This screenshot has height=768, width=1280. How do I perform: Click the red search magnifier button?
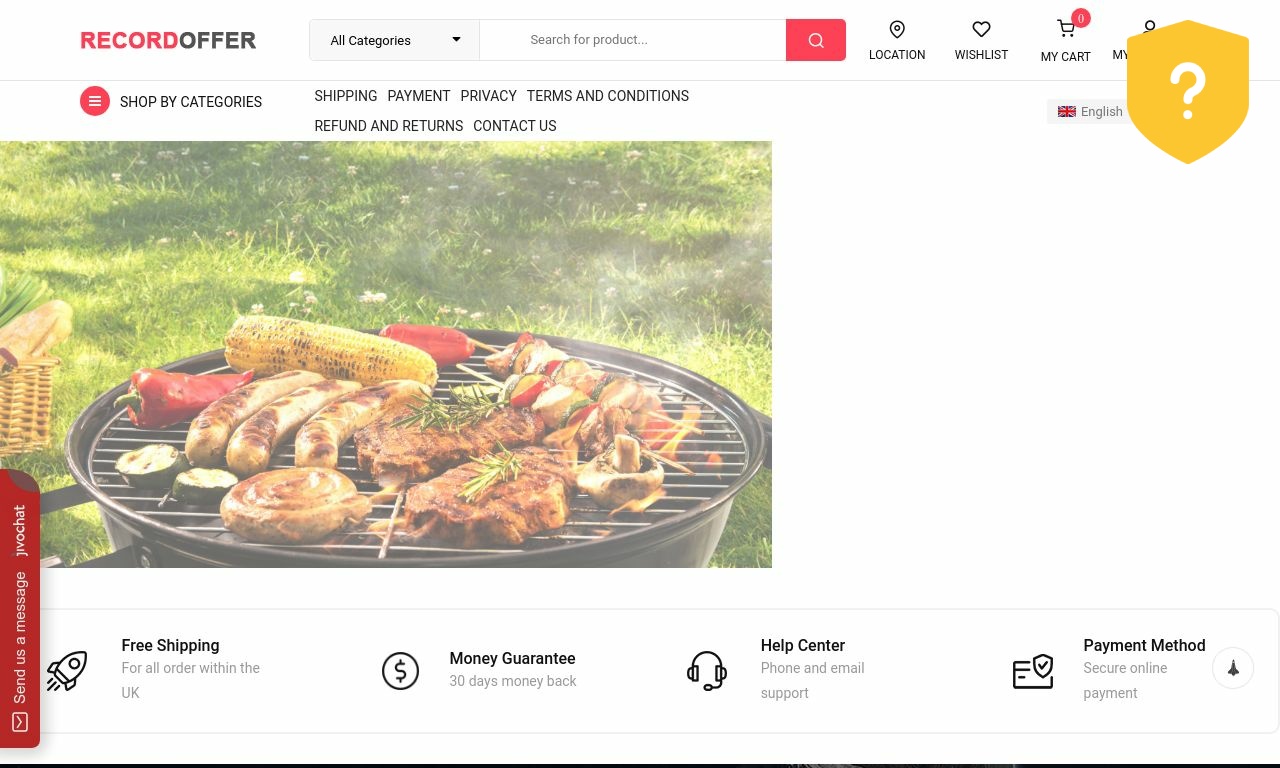815,40
